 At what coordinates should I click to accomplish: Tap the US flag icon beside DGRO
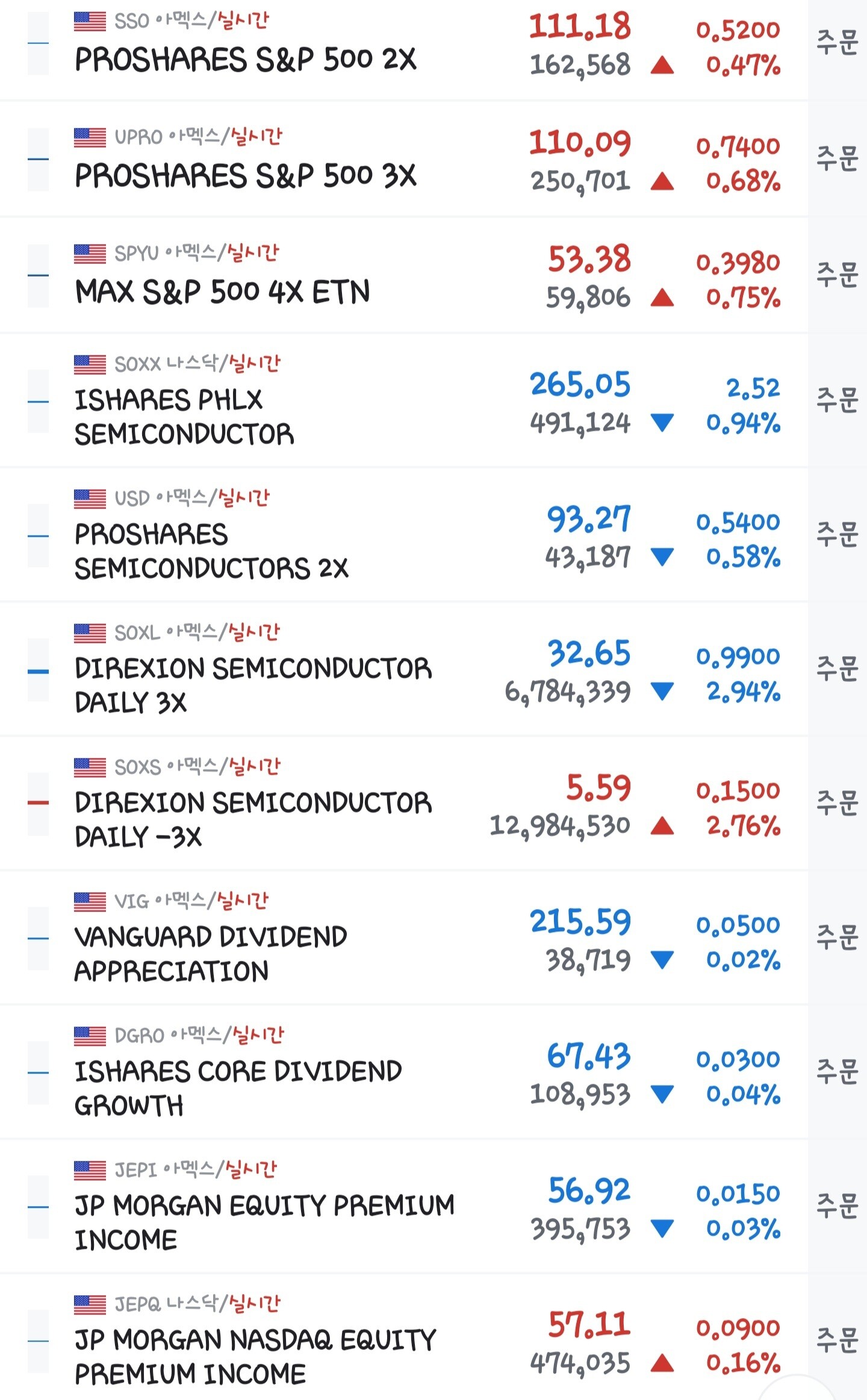(90, 1036)
